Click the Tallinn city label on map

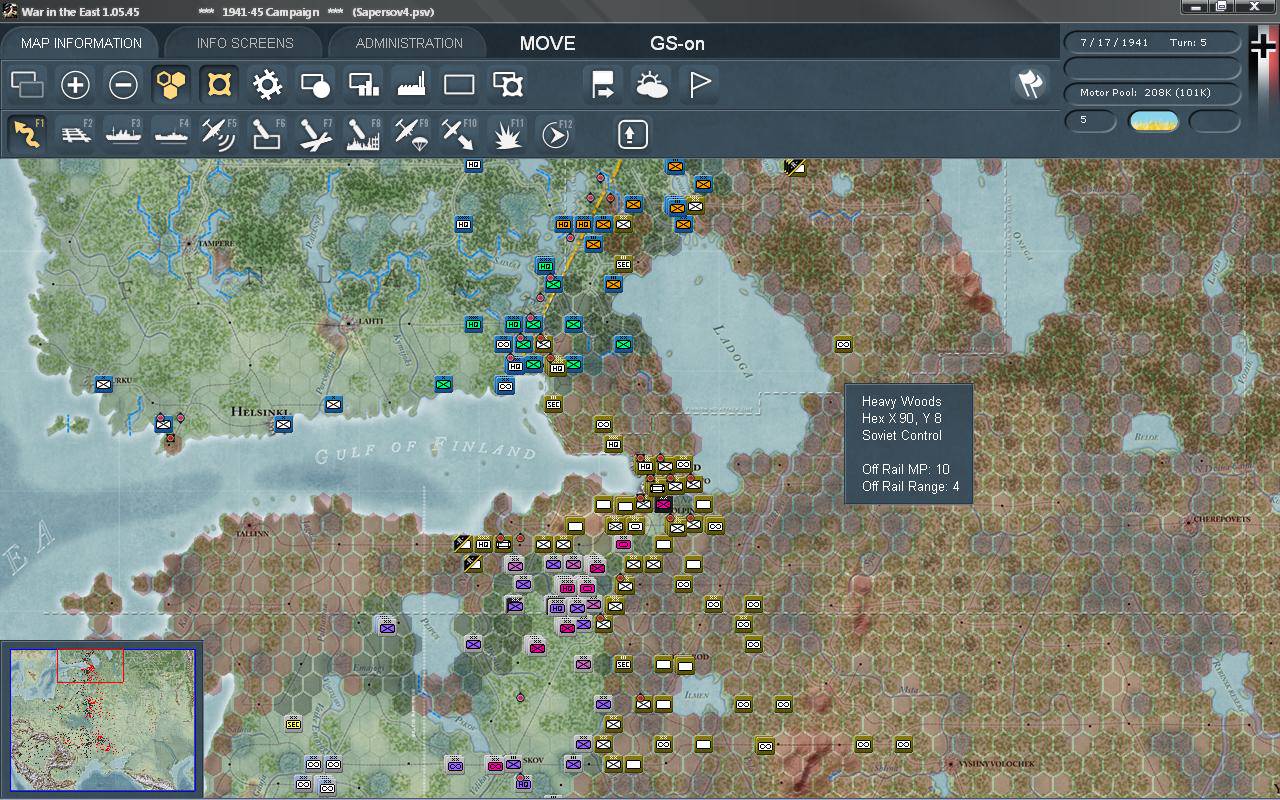253,534
